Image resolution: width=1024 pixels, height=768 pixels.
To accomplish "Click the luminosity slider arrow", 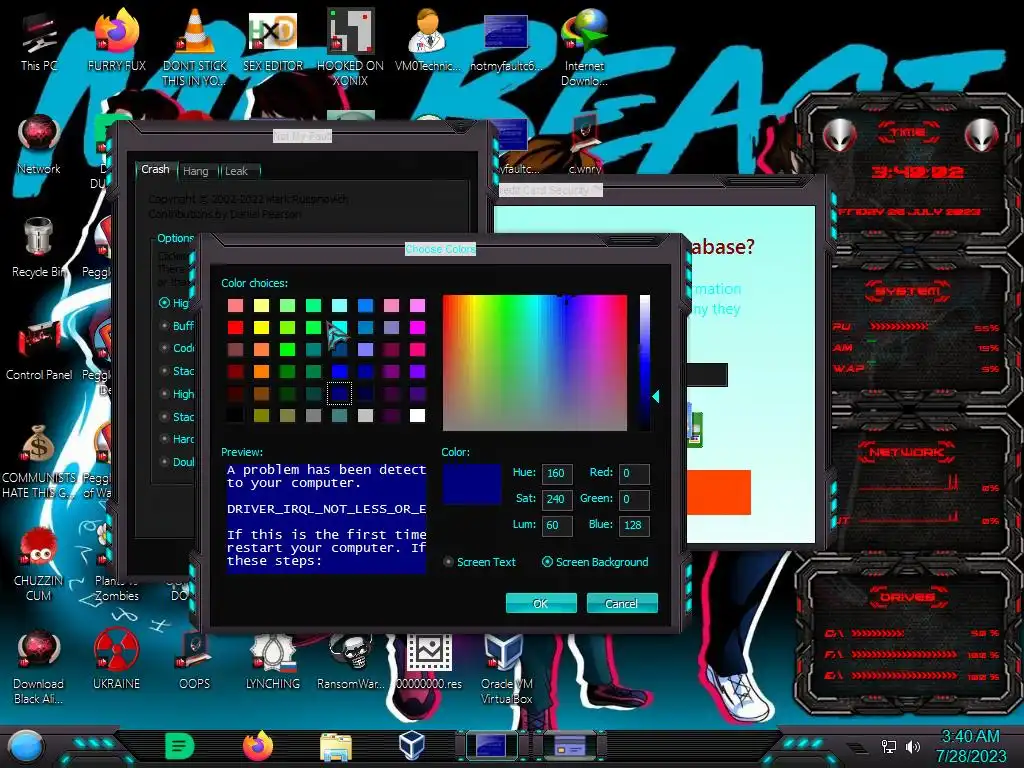I will [656, 396].
